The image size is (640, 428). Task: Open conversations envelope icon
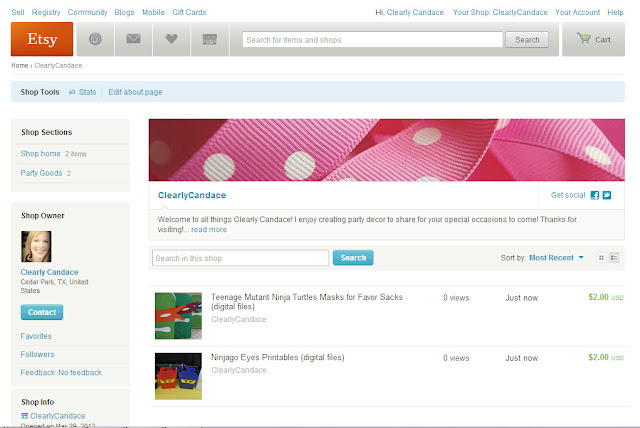133,39
